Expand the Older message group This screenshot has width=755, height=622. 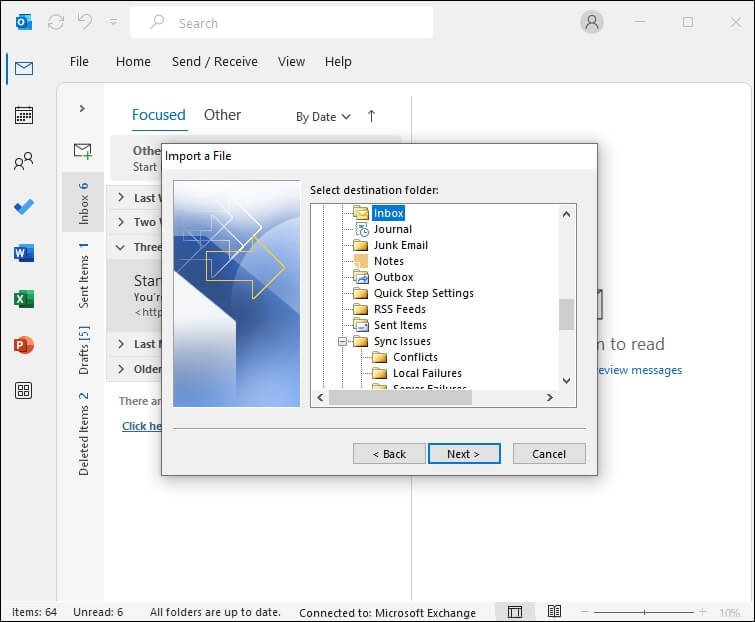tap(121, 369)
